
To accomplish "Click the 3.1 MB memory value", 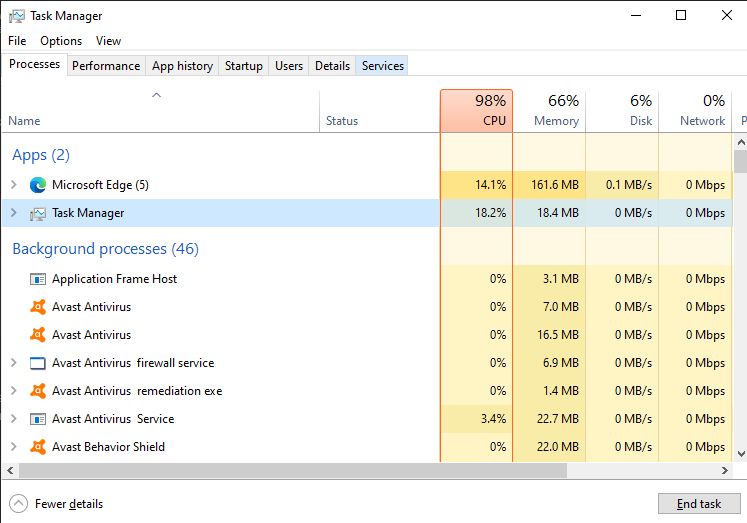I will (561, 279).
